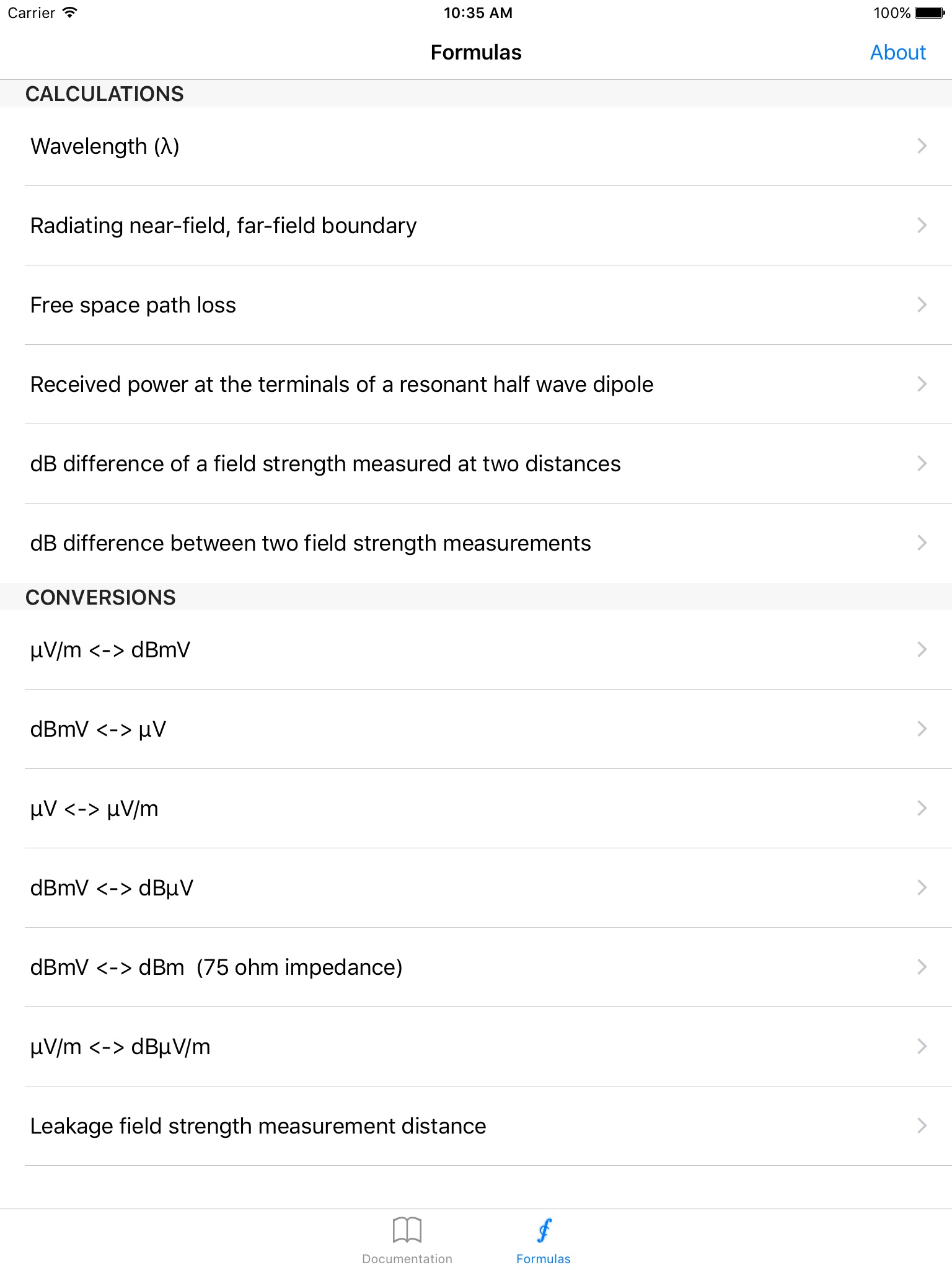Expand chevron for Free space path loss

922,304
